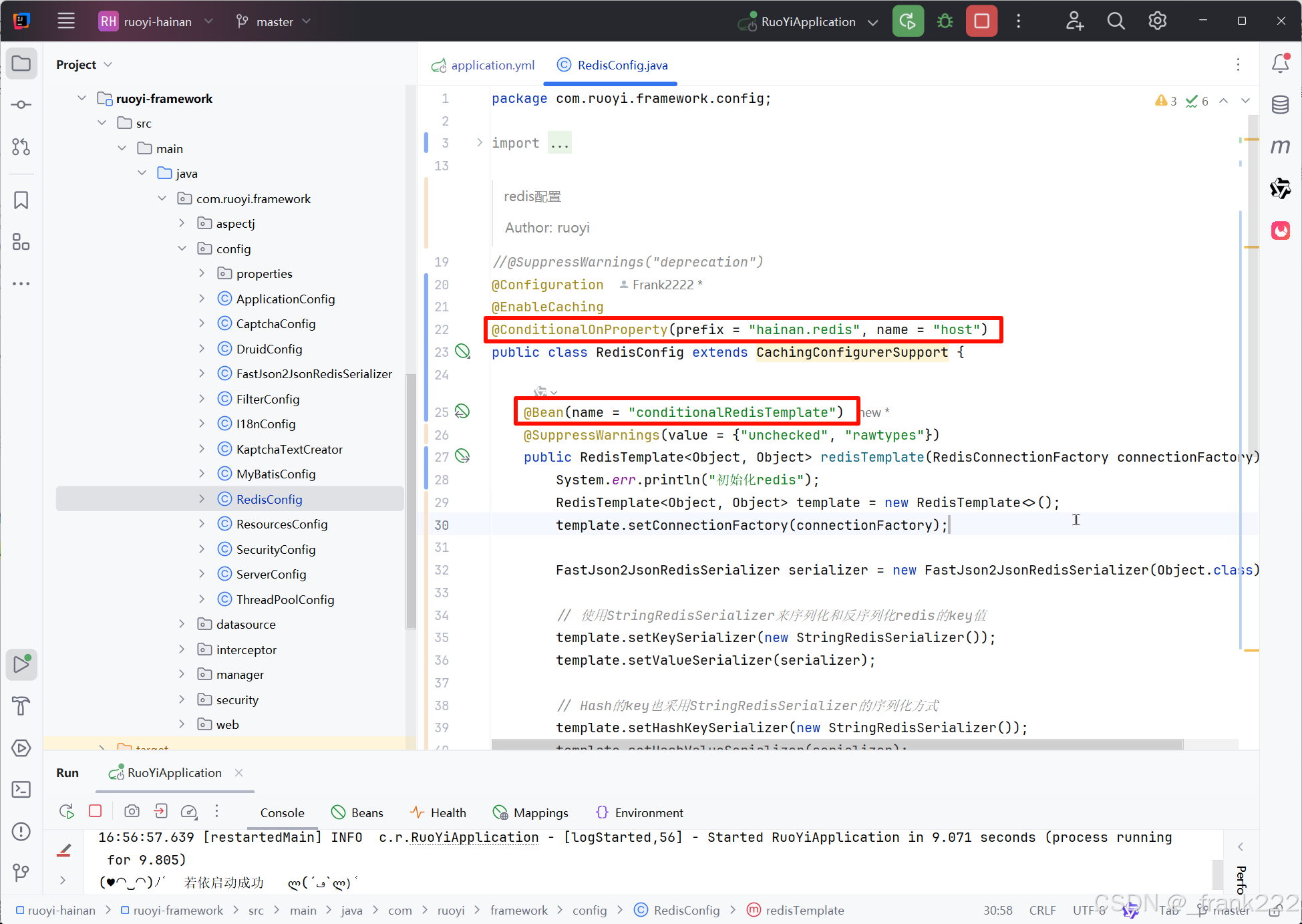The height and width of the screenshot is (924, 1302).
Task: Rerun the application from the Run panel
Action: coord(66,810)
